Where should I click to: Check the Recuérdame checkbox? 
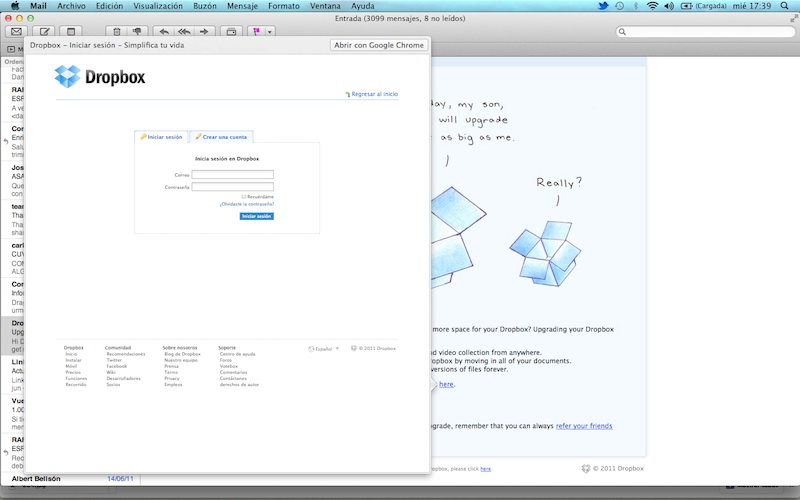pos(244,196)
